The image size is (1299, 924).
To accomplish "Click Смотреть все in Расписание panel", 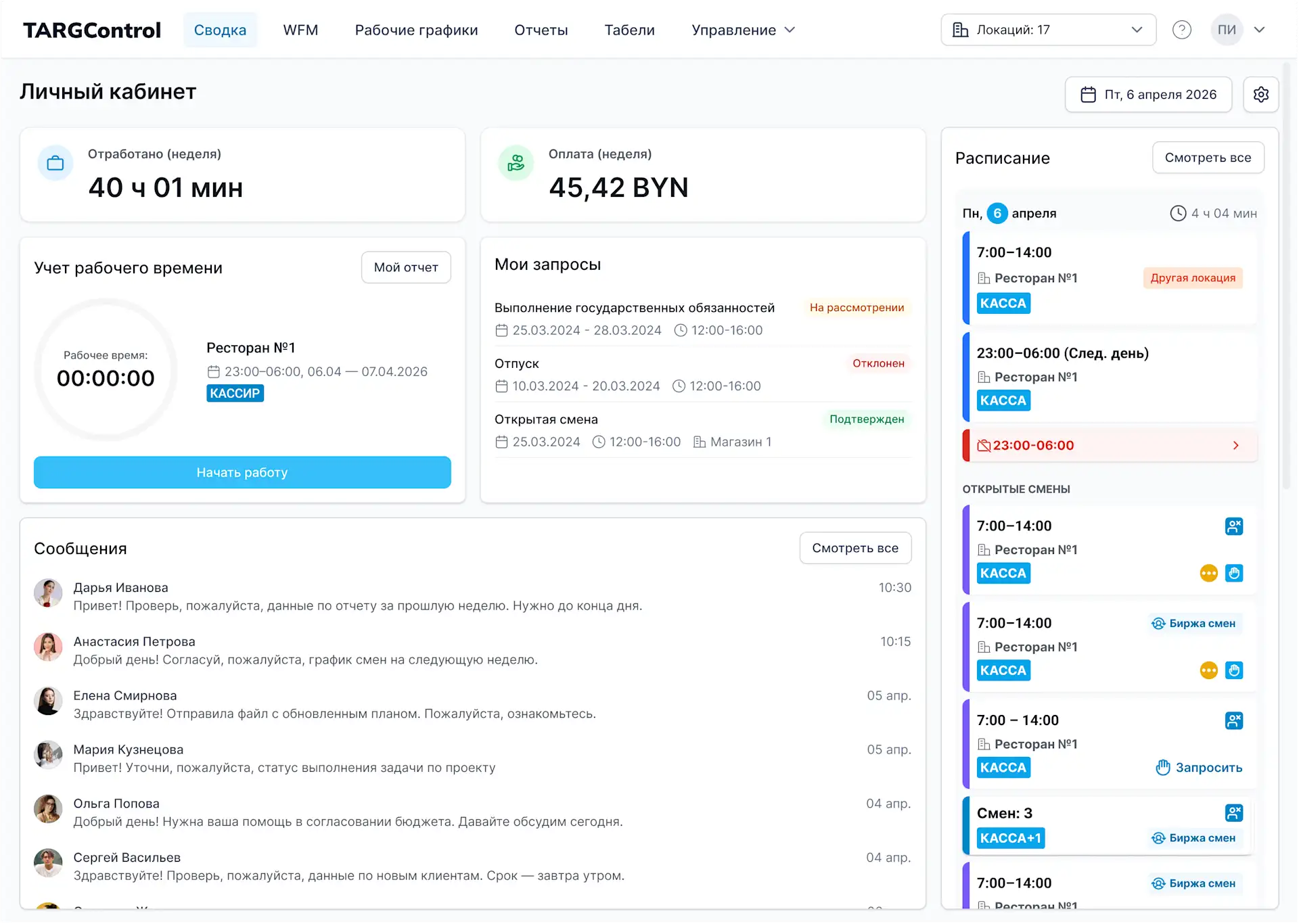I will [1208, 158].
